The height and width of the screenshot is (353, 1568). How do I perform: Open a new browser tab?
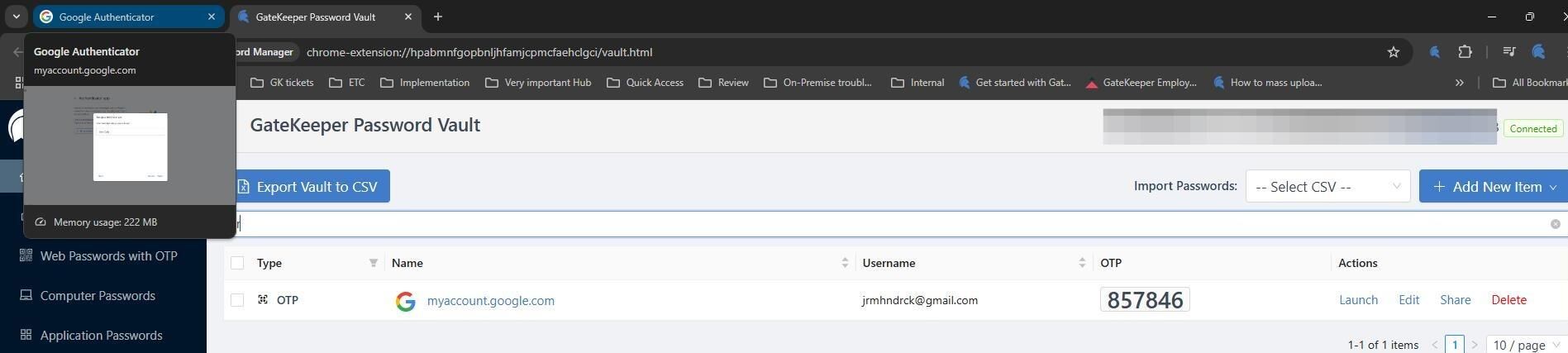point(438,17)
